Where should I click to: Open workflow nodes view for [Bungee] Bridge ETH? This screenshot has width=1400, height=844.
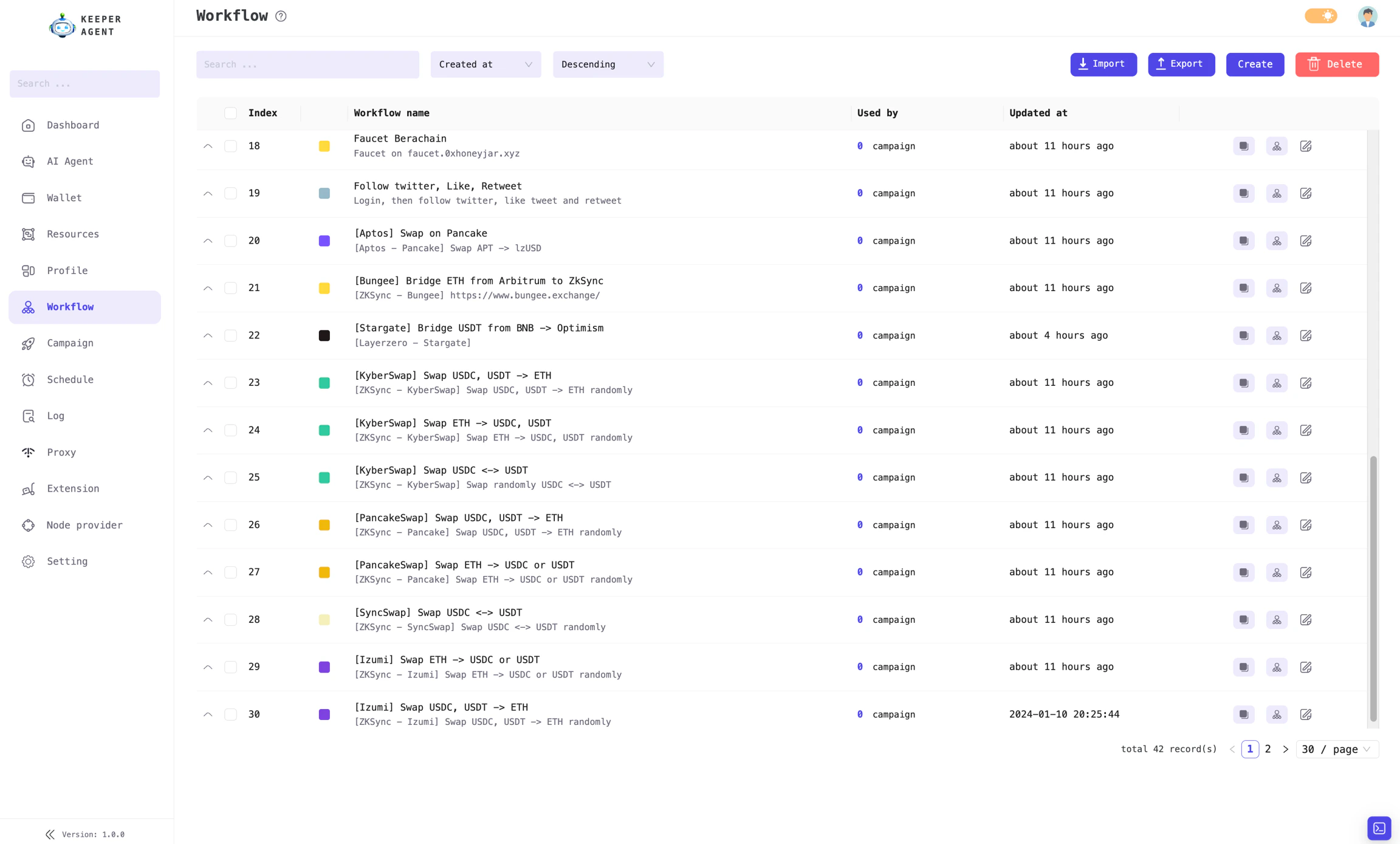click(x=1276, y=288)
